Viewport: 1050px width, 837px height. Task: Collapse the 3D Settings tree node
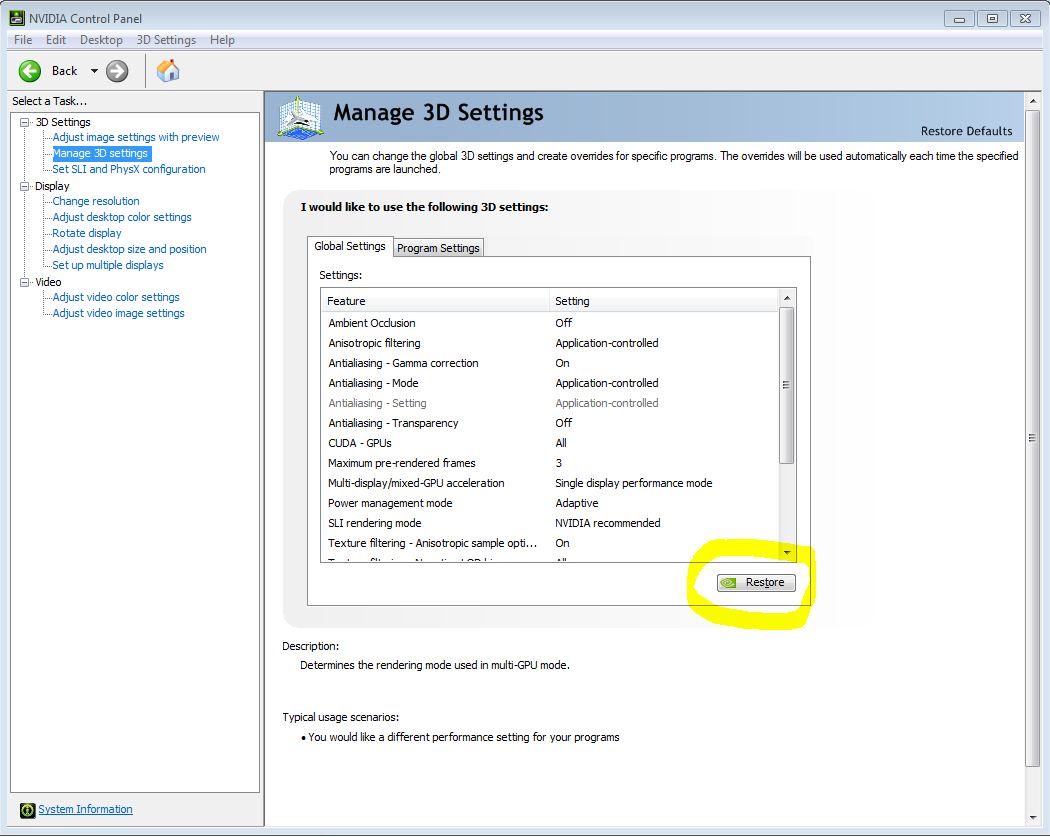point(25,122)
